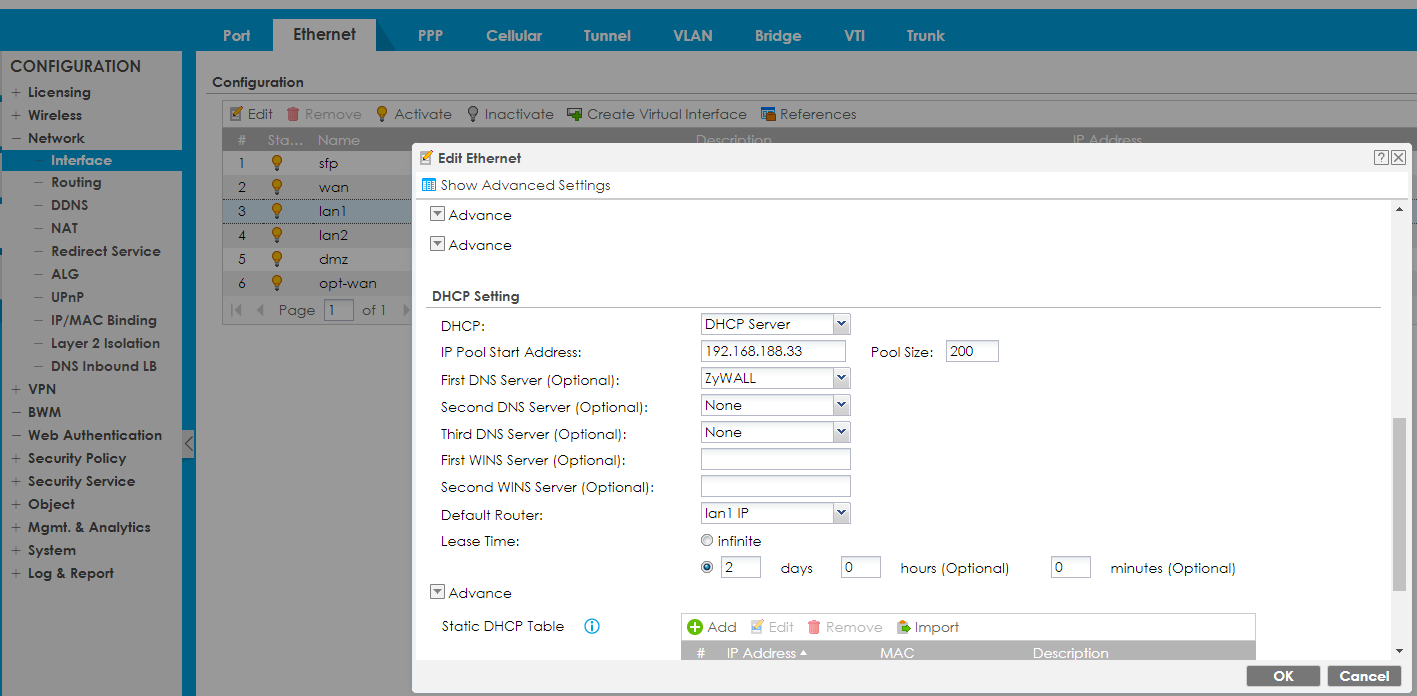This screenshot has width=1417, height=696.
Task: Click the Create Virtual Interface icon
Action: tap(575, 113)
